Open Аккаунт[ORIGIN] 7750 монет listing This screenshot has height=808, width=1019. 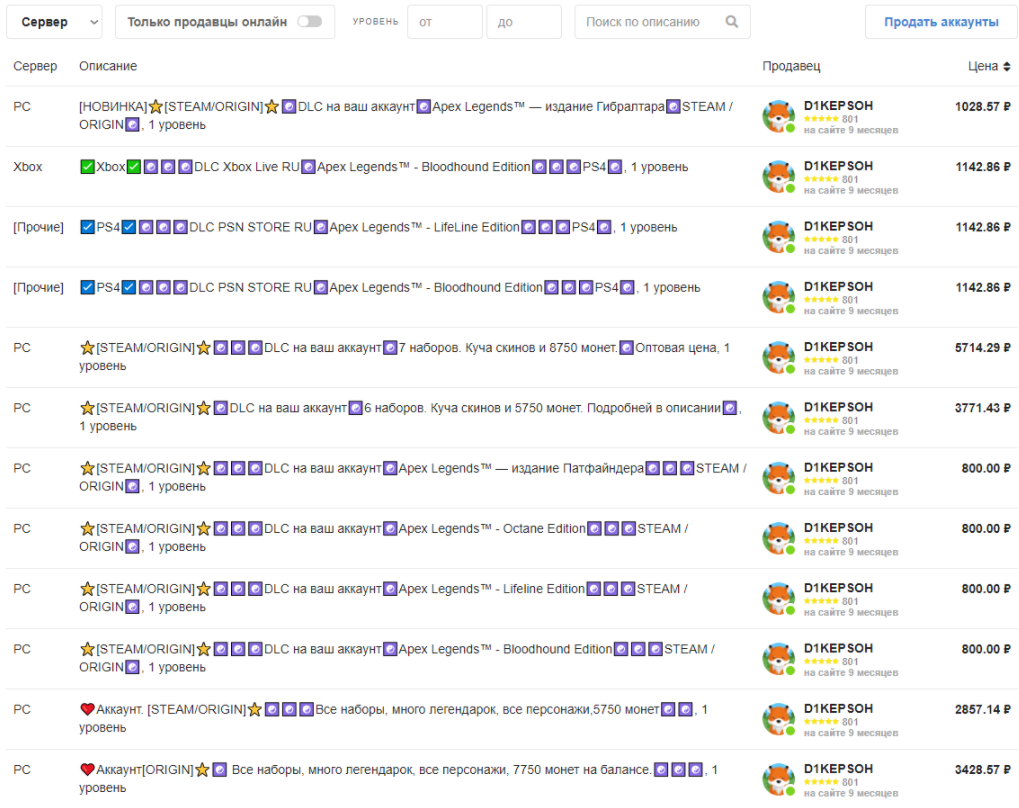point(398,779)
